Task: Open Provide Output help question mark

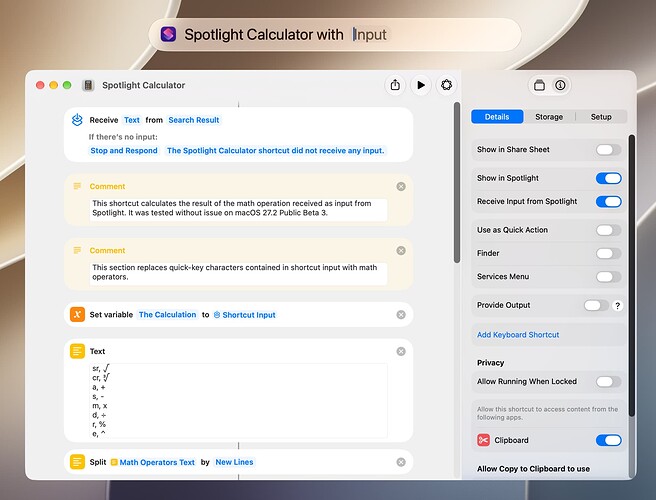Action: click(618, 305)
